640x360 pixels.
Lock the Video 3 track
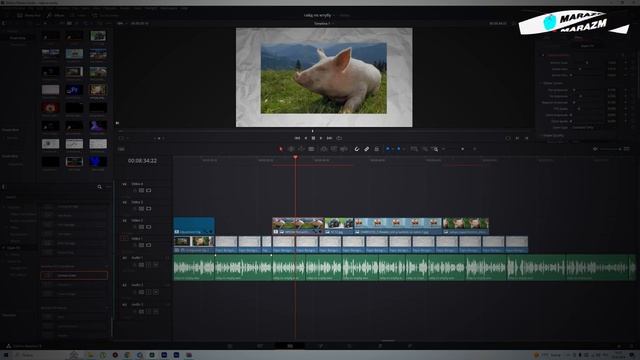click(x=135, y=209)
